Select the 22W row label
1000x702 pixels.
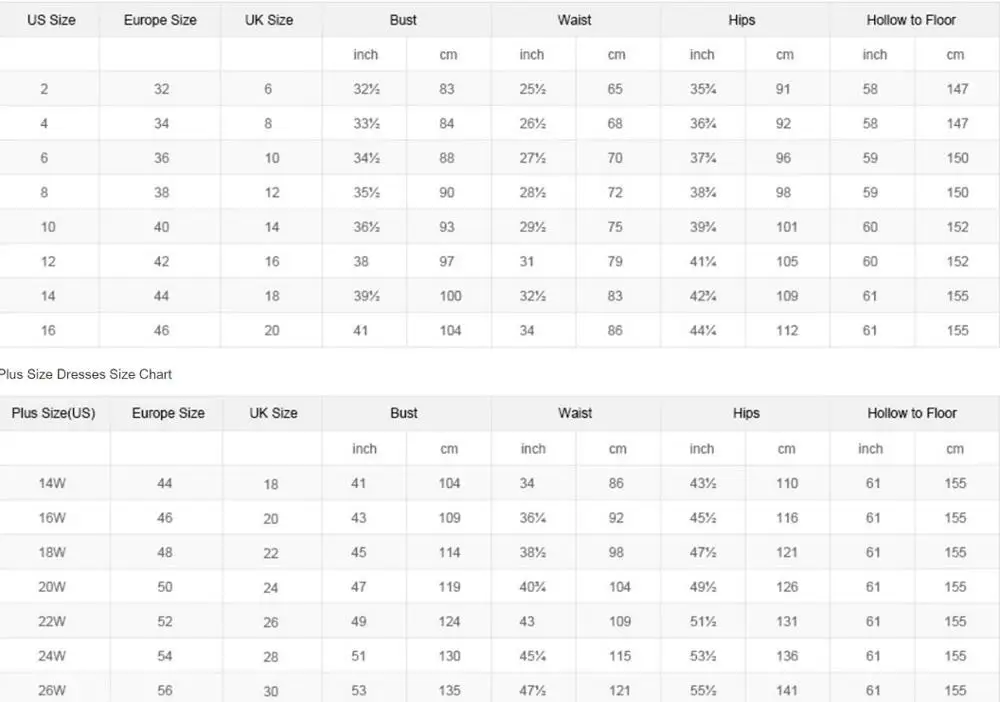tap(52, 621)
